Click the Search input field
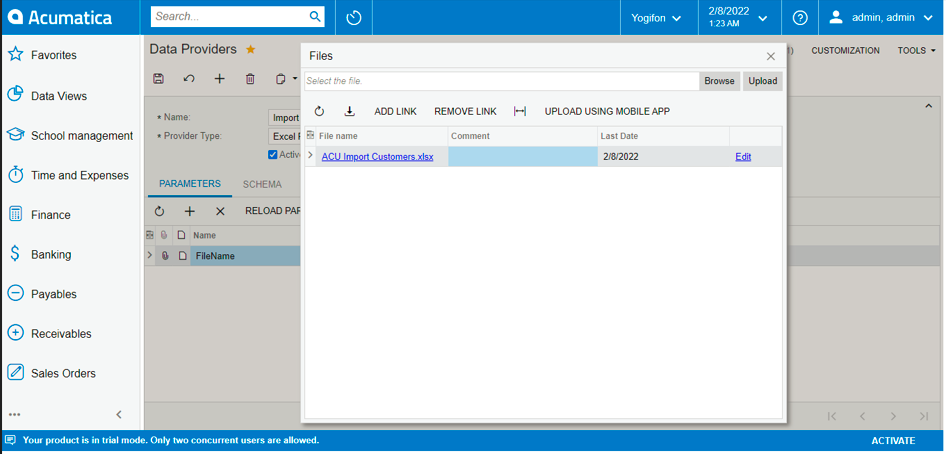 [229, 17]
